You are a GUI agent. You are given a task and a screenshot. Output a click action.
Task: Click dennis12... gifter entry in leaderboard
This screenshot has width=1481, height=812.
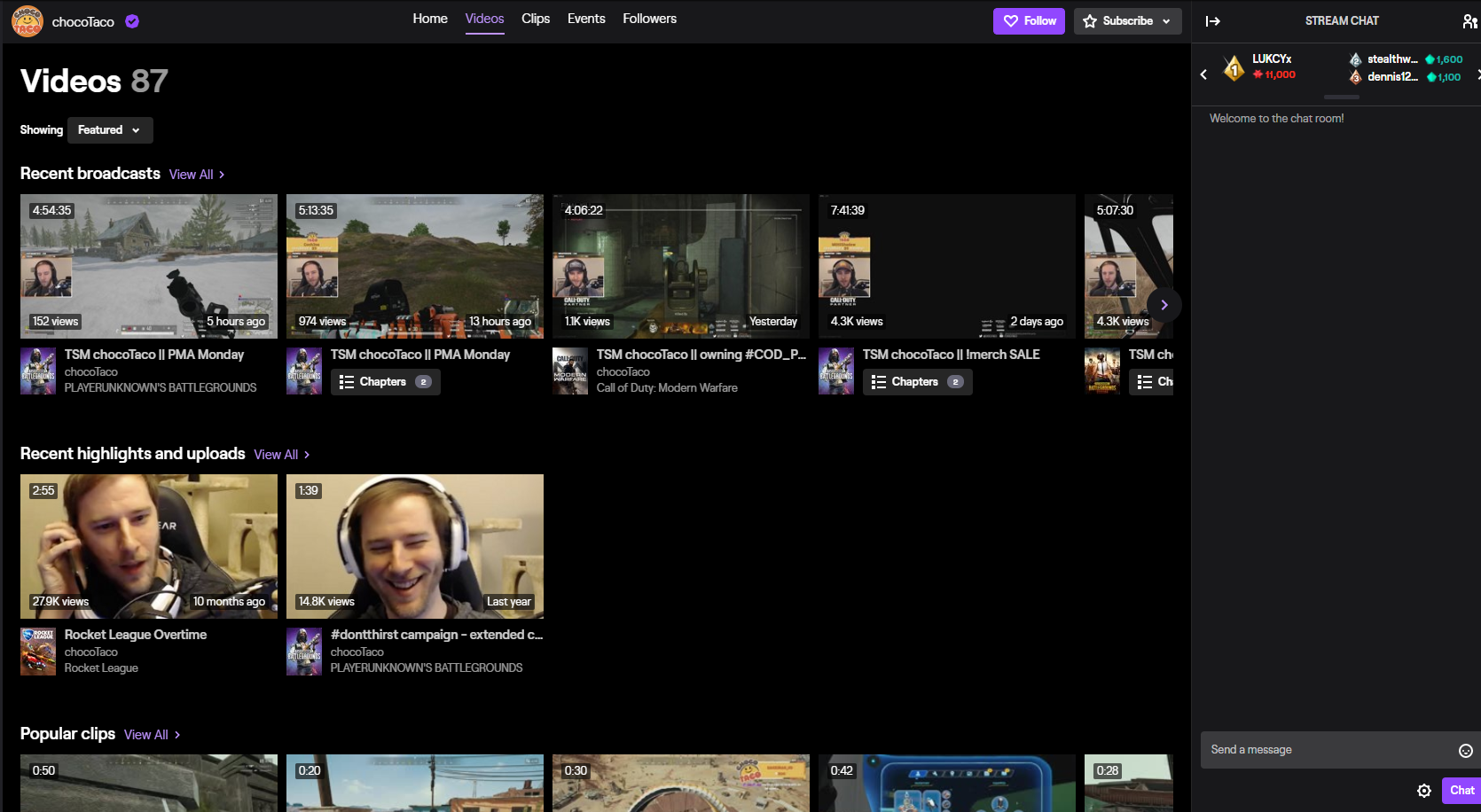(1406, 77)
